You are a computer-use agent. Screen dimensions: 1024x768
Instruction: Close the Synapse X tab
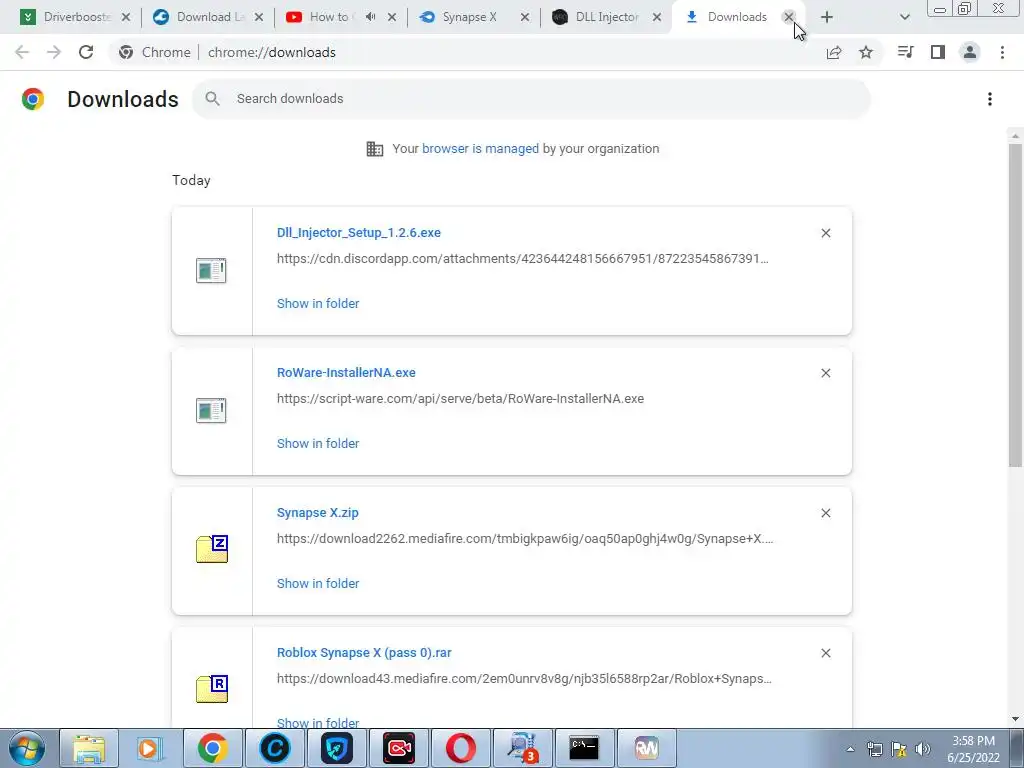(x=524, y=17)
